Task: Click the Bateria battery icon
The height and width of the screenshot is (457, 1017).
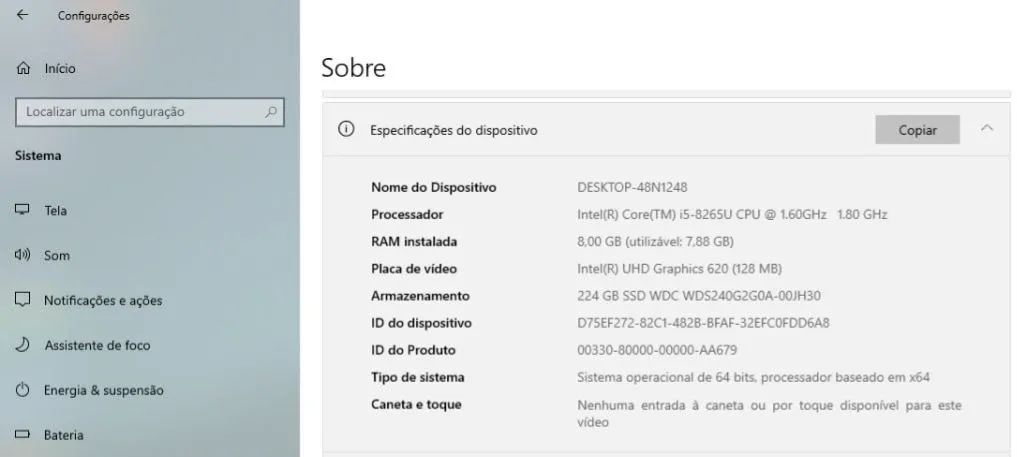Action: [23, 434]
